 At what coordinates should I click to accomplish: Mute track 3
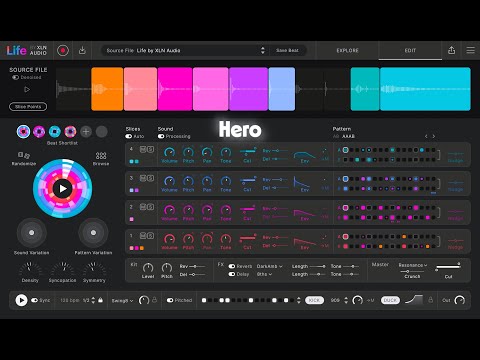143,178
